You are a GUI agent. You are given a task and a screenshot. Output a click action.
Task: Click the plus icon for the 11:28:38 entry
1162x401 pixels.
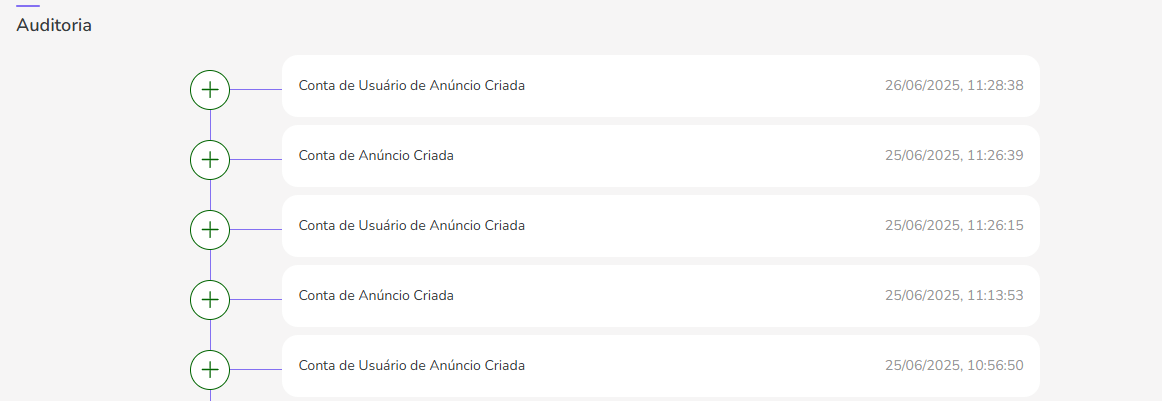pyautogui.click(x=210, y=90)
